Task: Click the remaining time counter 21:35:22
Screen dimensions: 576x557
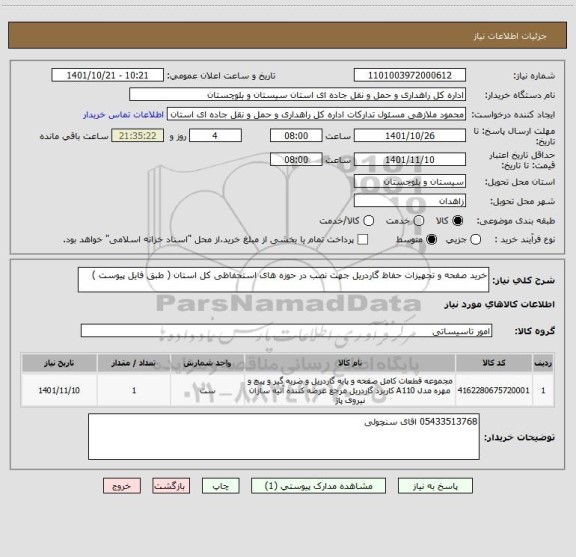Action: [138, 136]
